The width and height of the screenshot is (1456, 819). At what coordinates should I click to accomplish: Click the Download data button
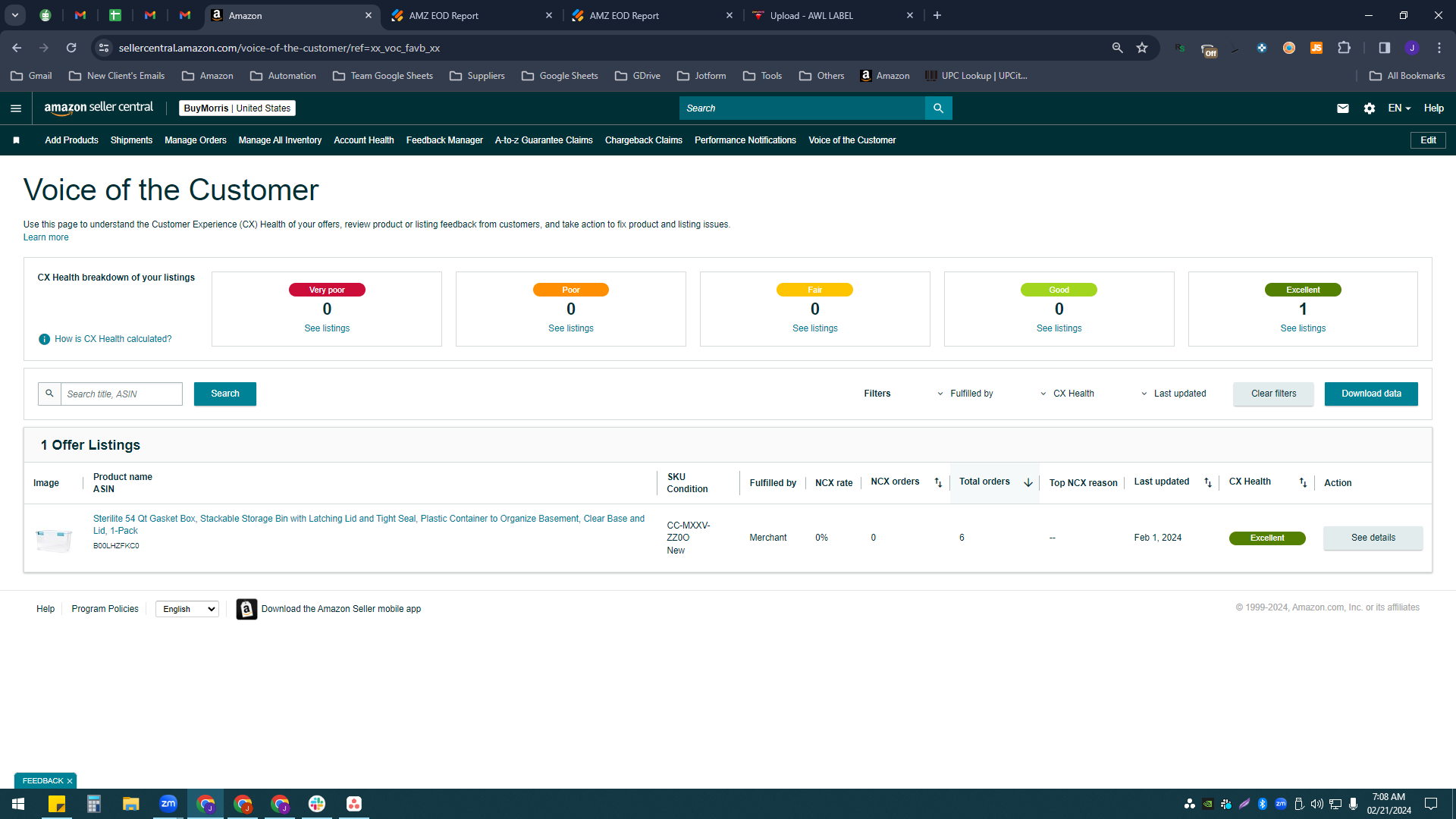tap(1371, 394)
